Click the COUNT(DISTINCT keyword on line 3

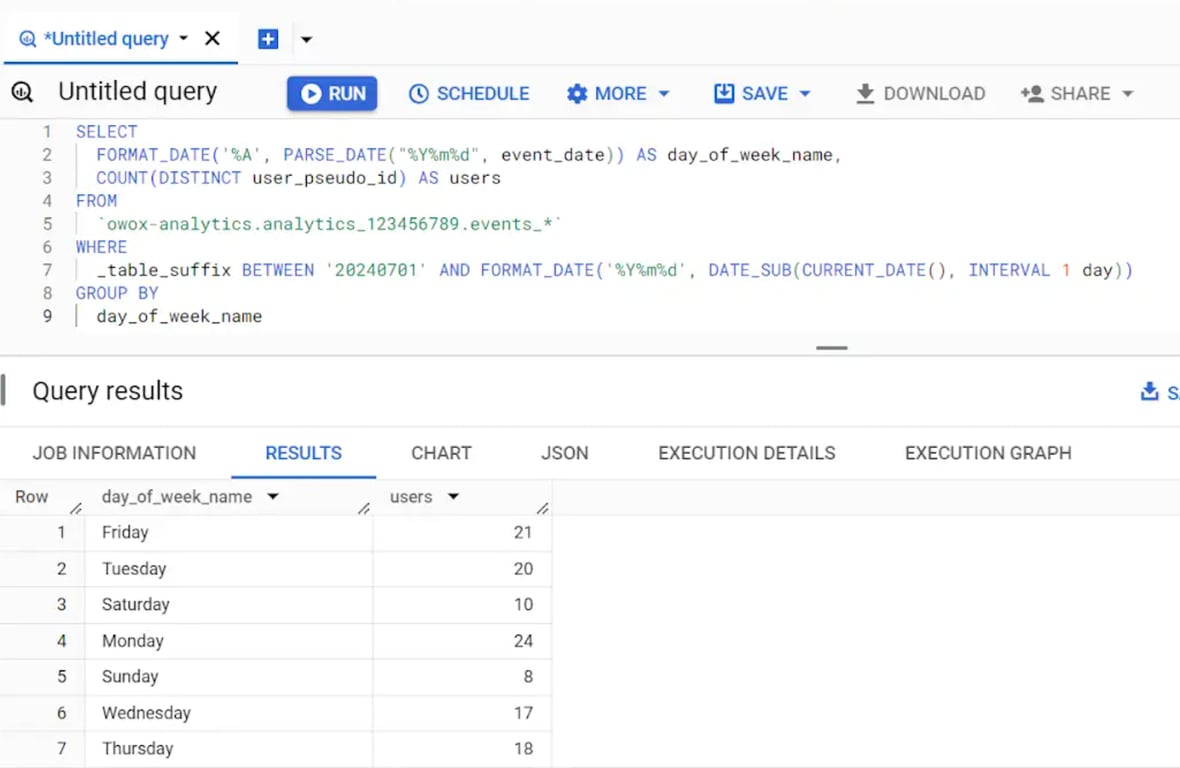click(x=169, y=178)
